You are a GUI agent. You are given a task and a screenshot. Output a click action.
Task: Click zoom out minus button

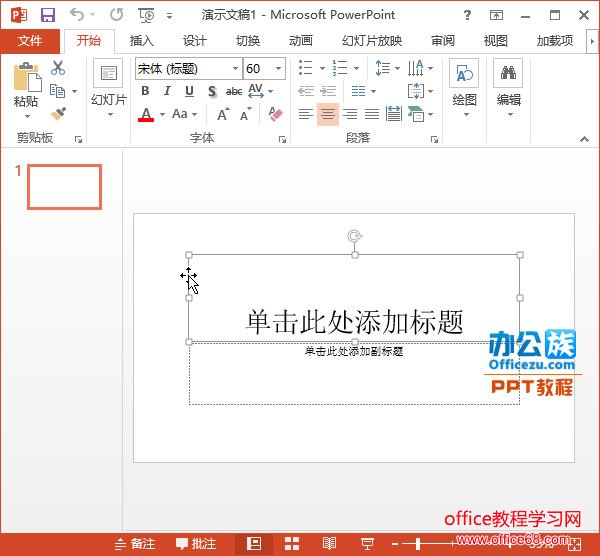pyautogui.click(x=395, y=544)
